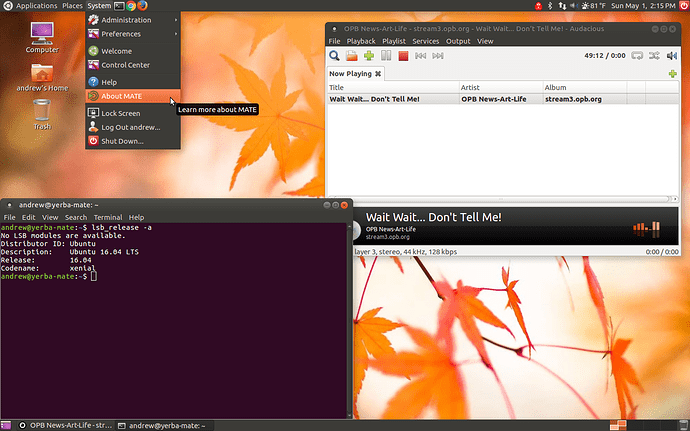Screen dimensions: 690x431
Task: Choose Log Out andrew from System menu
Action: 133,127
